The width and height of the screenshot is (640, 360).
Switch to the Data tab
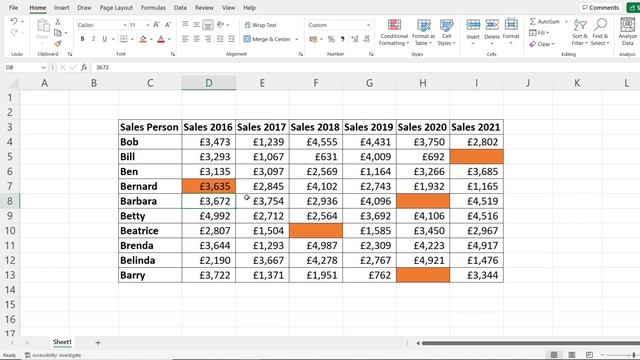click(x=180, y=8)
